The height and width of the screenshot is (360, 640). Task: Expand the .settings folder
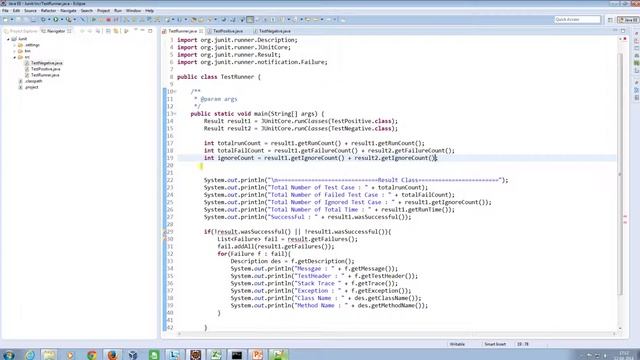click(15, 45)
